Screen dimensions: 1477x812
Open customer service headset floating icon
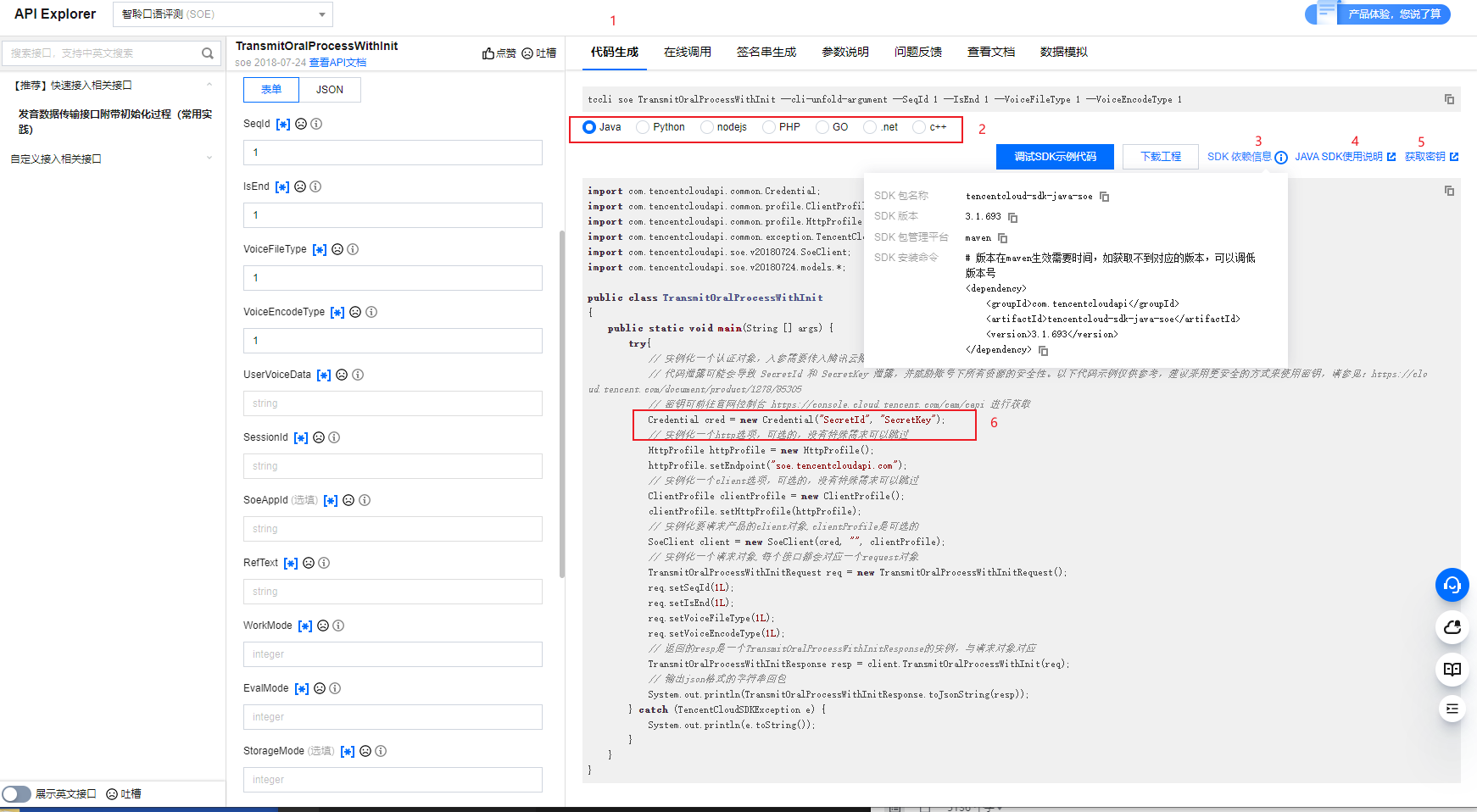[x=1452, y=585]
